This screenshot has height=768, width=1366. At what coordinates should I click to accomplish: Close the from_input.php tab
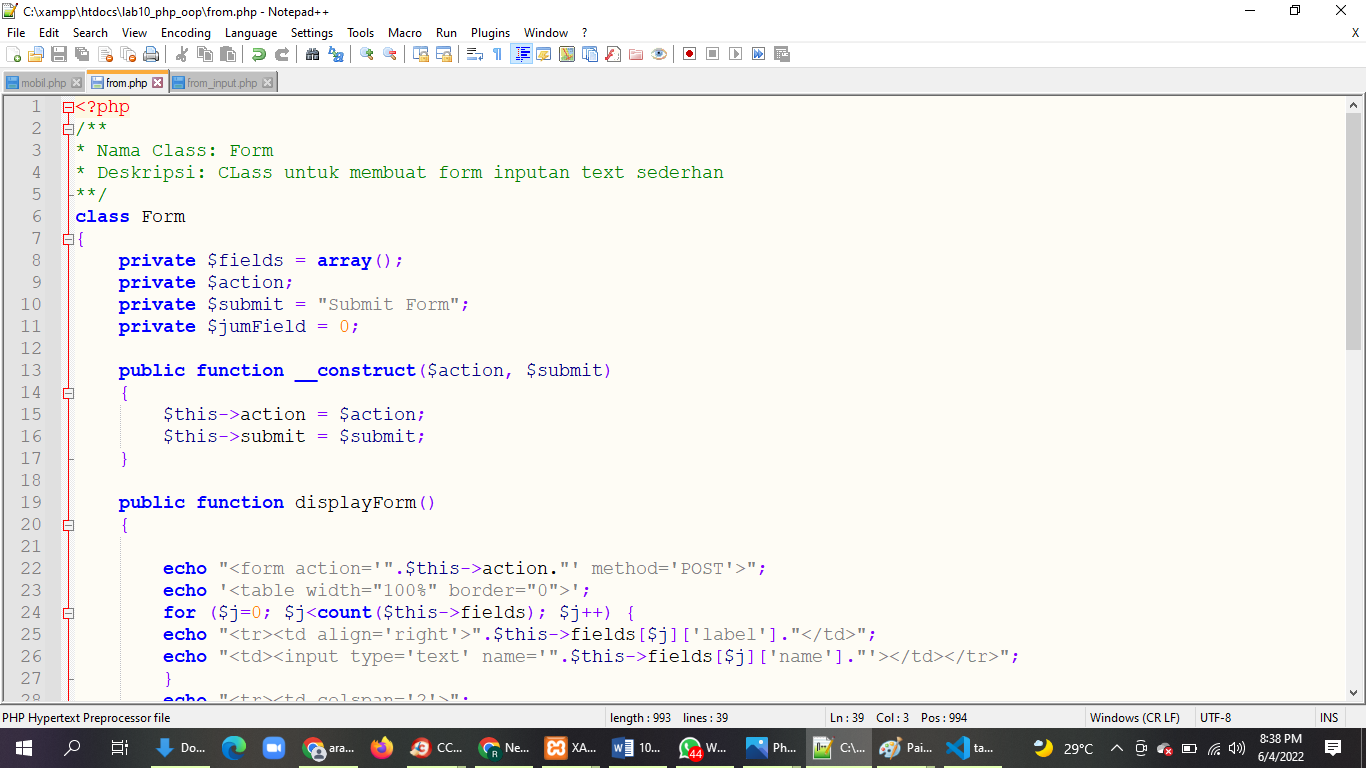click(266, 83)
